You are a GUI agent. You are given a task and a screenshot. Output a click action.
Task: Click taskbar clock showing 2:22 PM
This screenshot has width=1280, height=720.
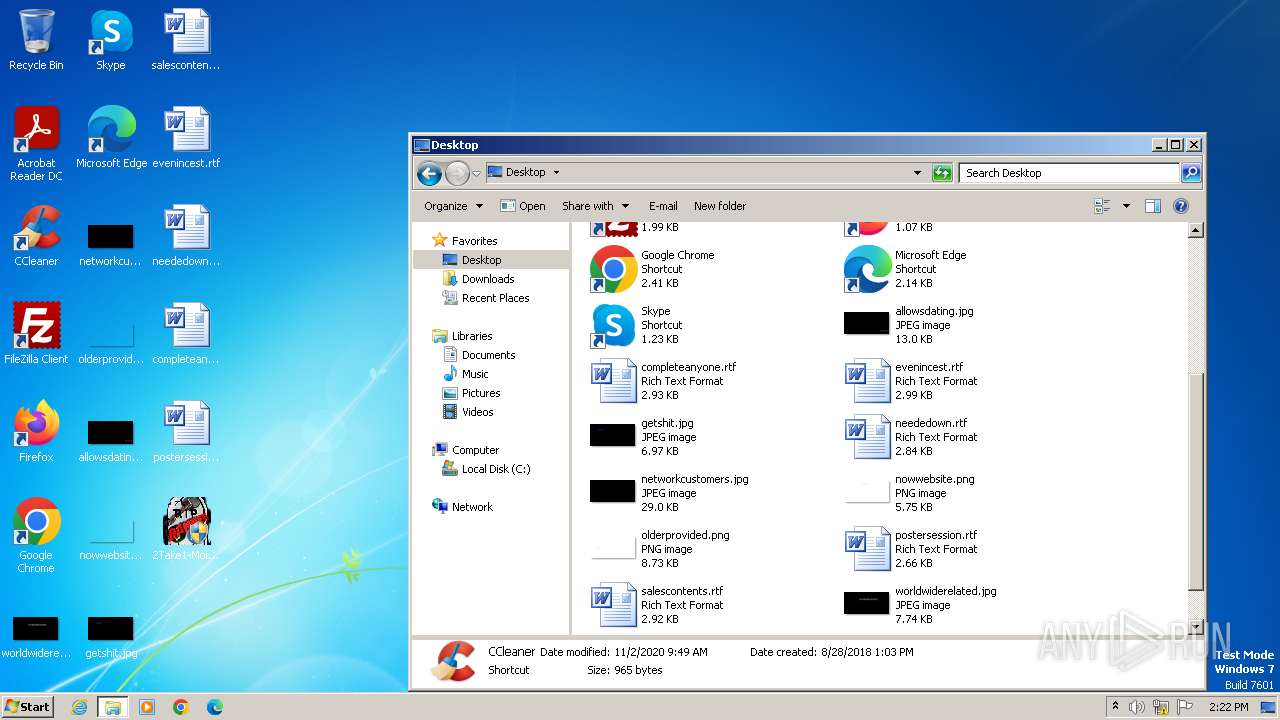tap(1228, 707)
